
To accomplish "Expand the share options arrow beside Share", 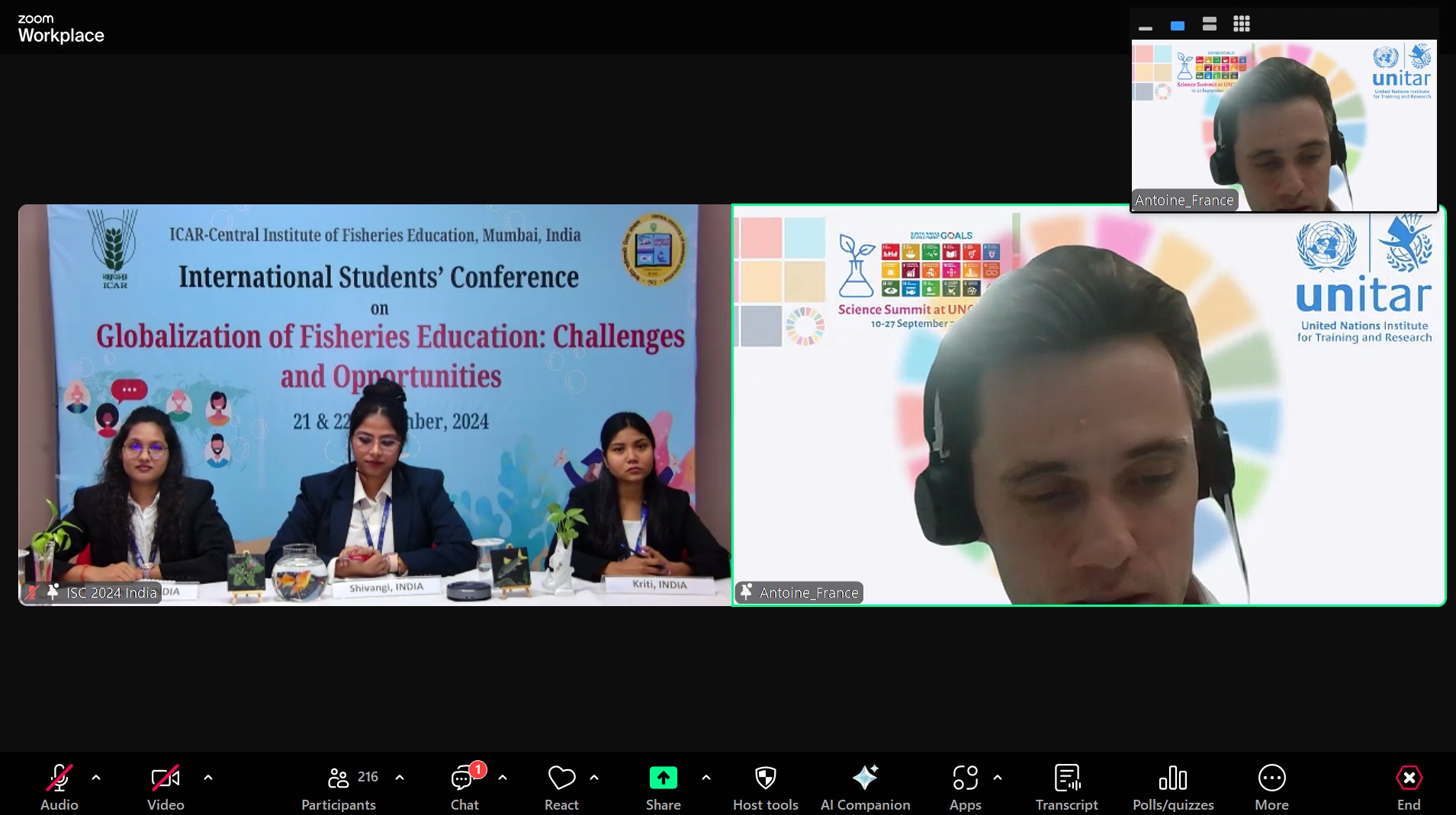I will click(706, 778).
